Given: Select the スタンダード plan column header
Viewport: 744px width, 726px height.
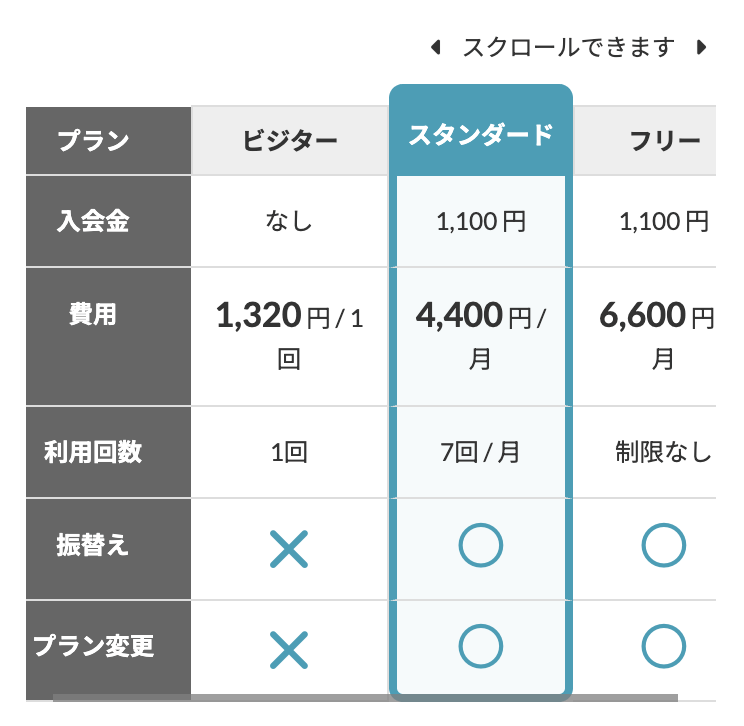Looking at the screenshot, I should tap(480, 135).
